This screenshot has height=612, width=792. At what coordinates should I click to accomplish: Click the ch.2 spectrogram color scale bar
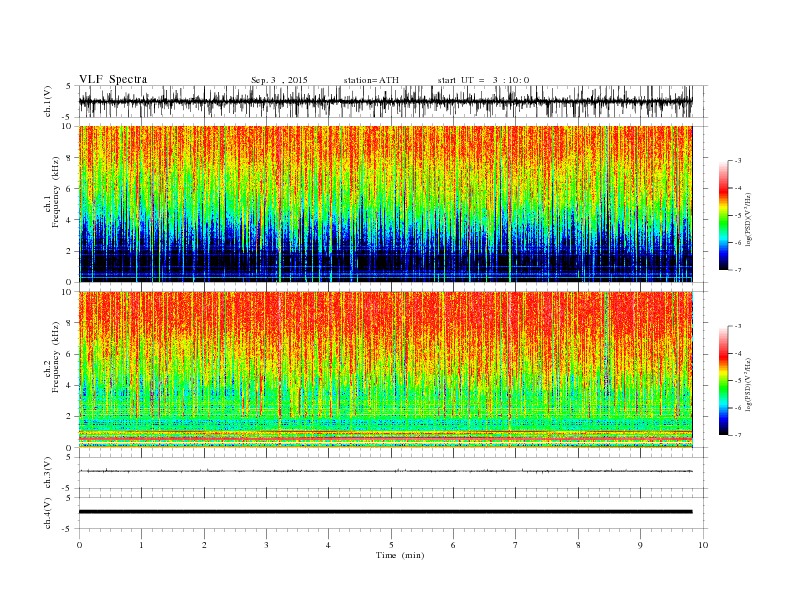[x=723, y=380]
